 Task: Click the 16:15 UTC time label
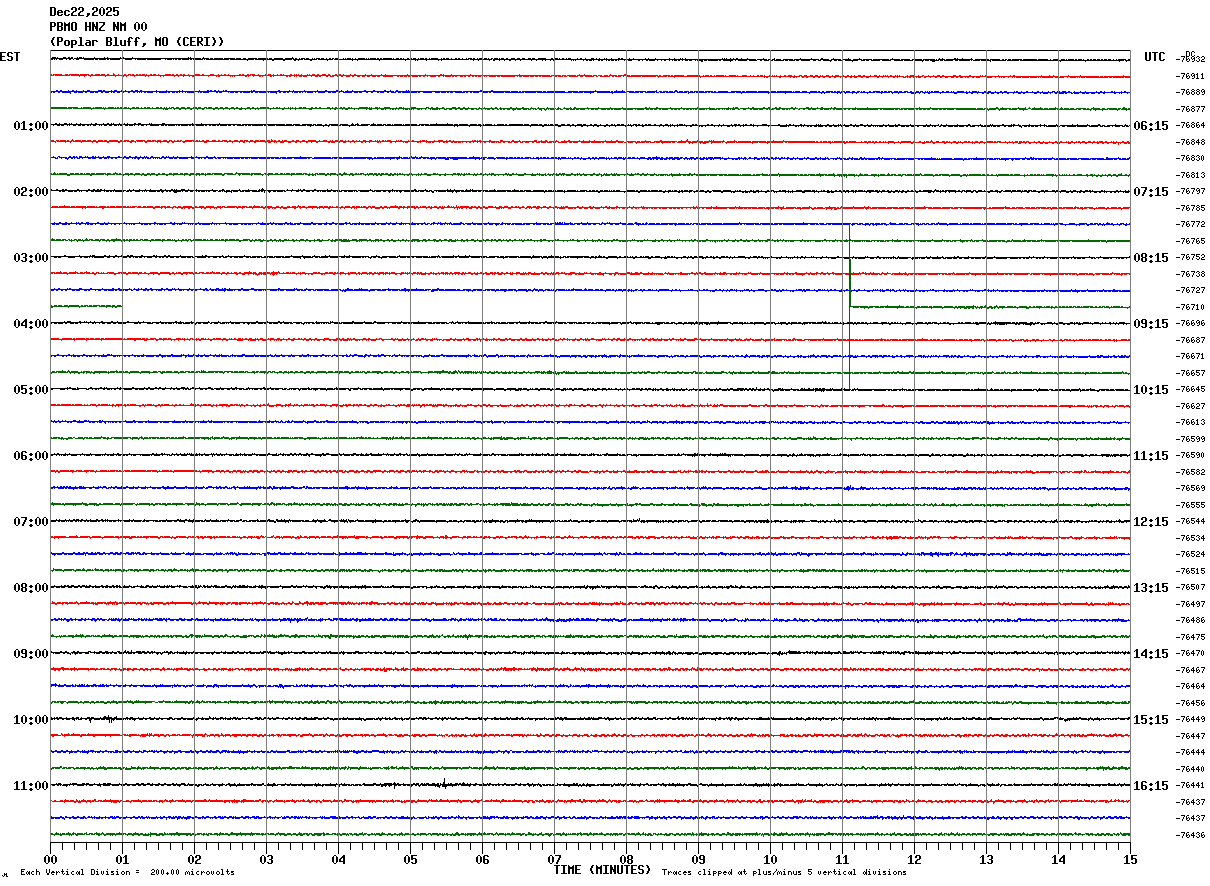[1151, 786]
